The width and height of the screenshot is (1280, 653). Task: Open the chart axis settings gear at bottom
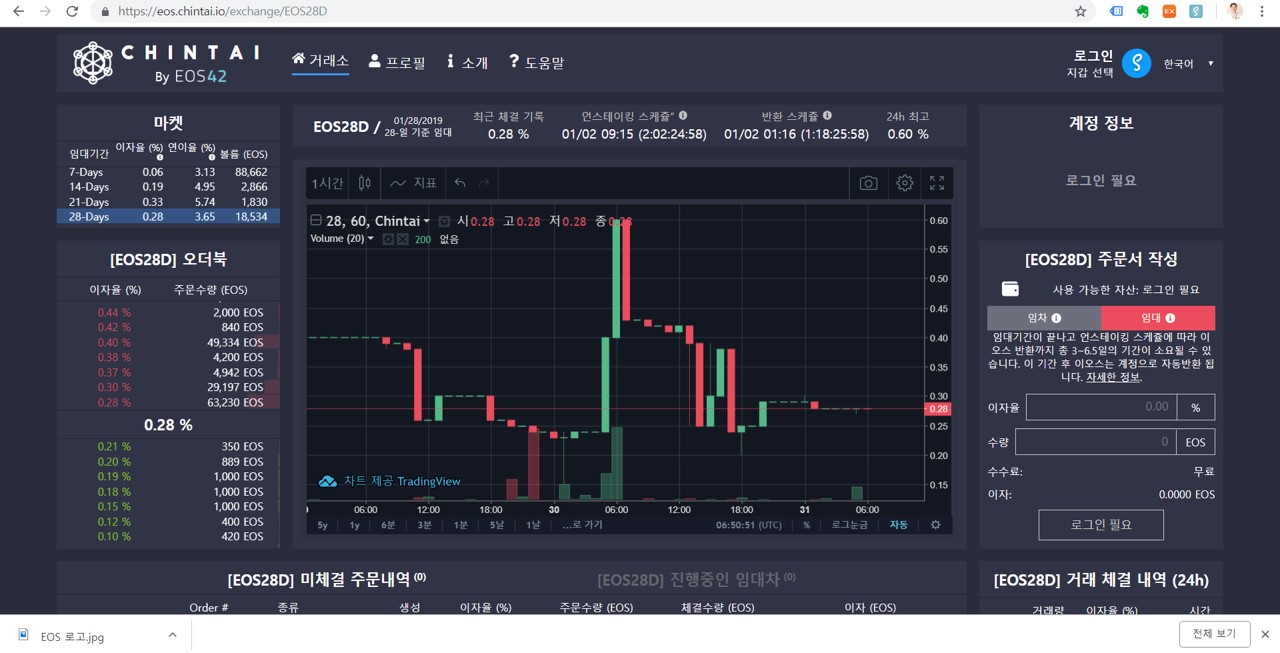click(x=936, y=525)
